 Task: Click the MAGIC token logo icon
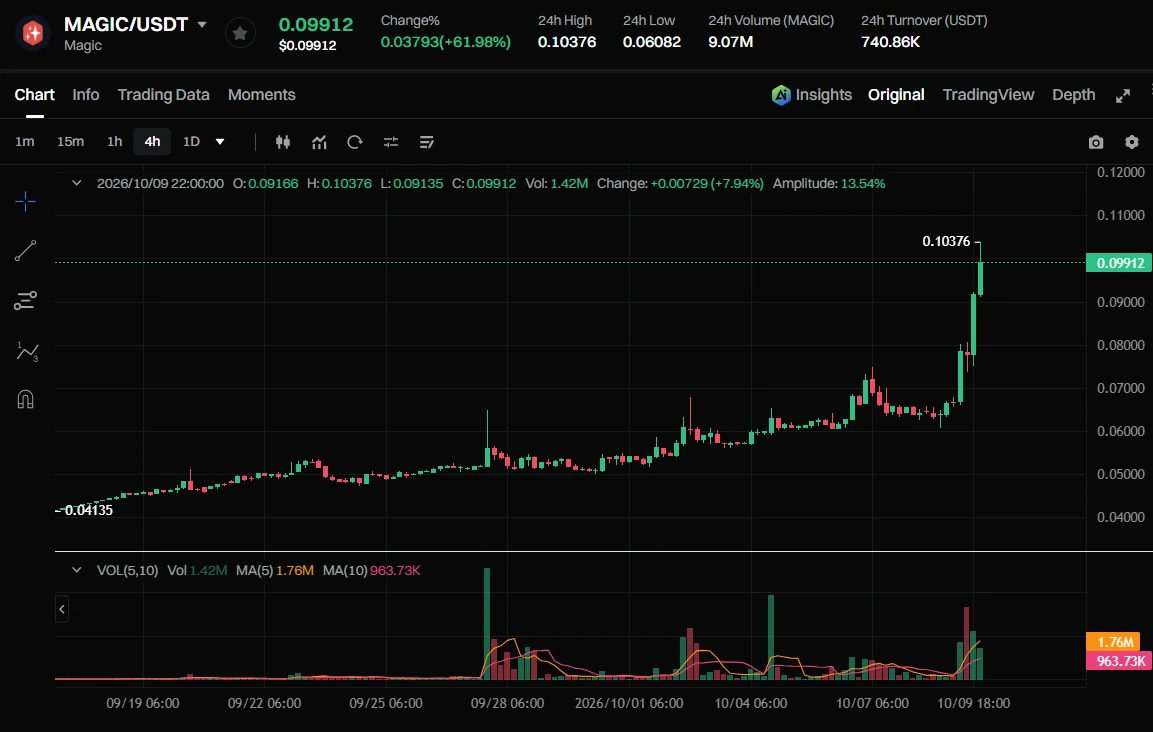click(x=33, y=33)
